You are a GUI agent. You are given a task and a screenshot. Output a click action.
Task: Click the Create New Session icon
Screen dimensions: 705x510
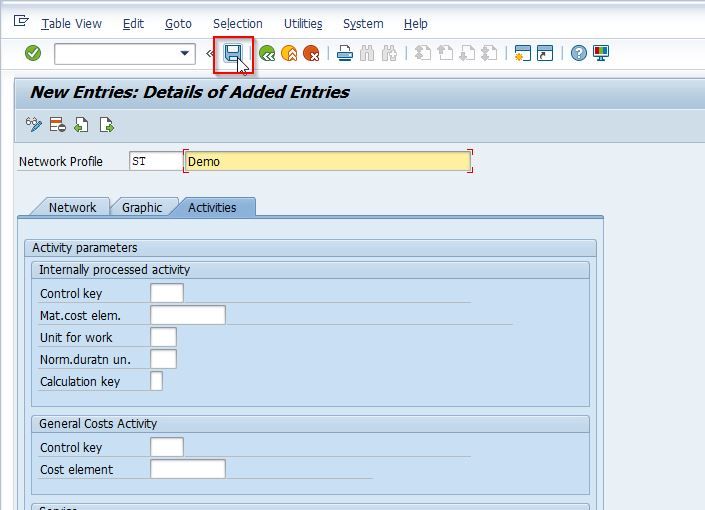[x=522, y=54]
